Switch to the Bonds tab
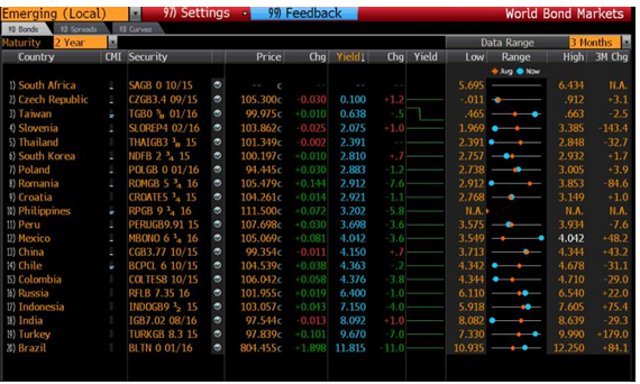 pos(25,29)
